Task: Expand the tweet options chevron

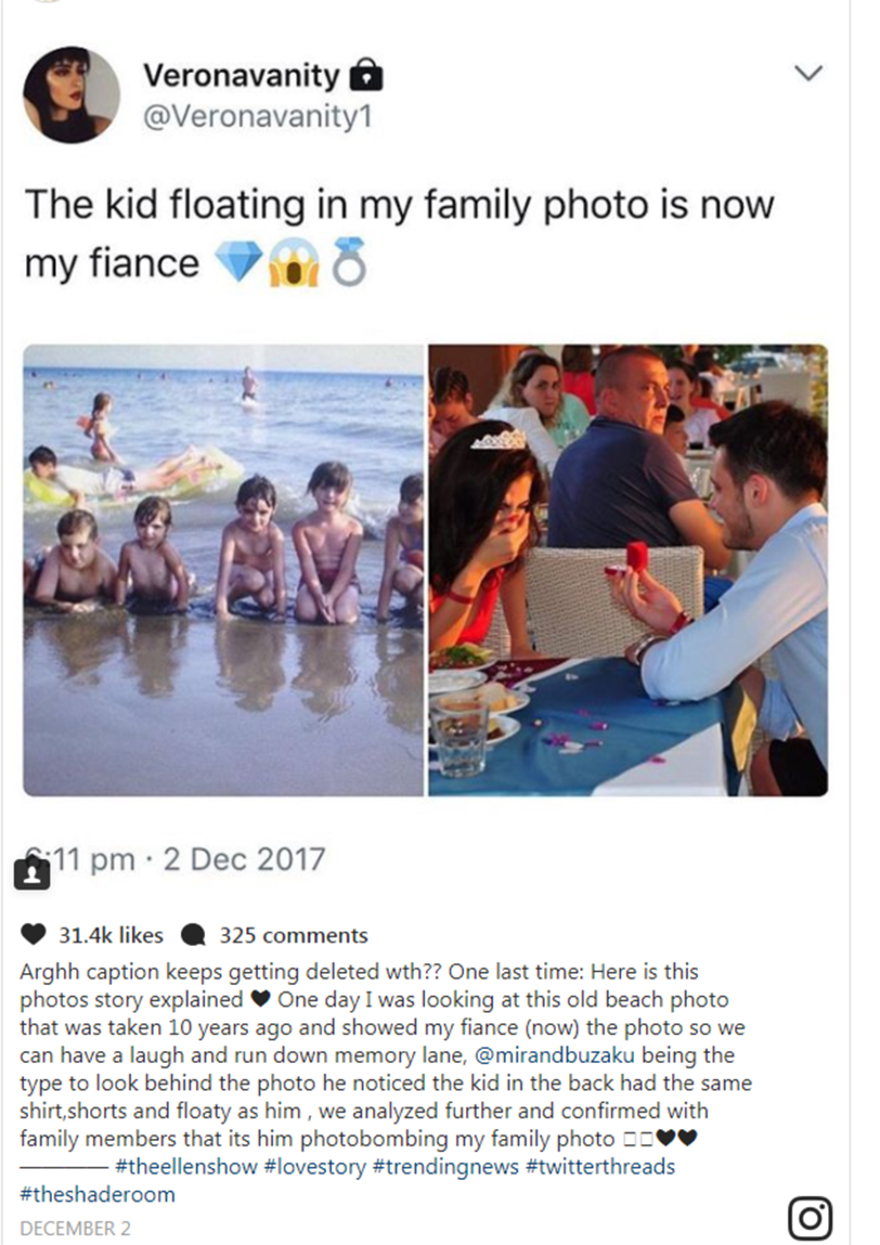Action: point(807,73)
